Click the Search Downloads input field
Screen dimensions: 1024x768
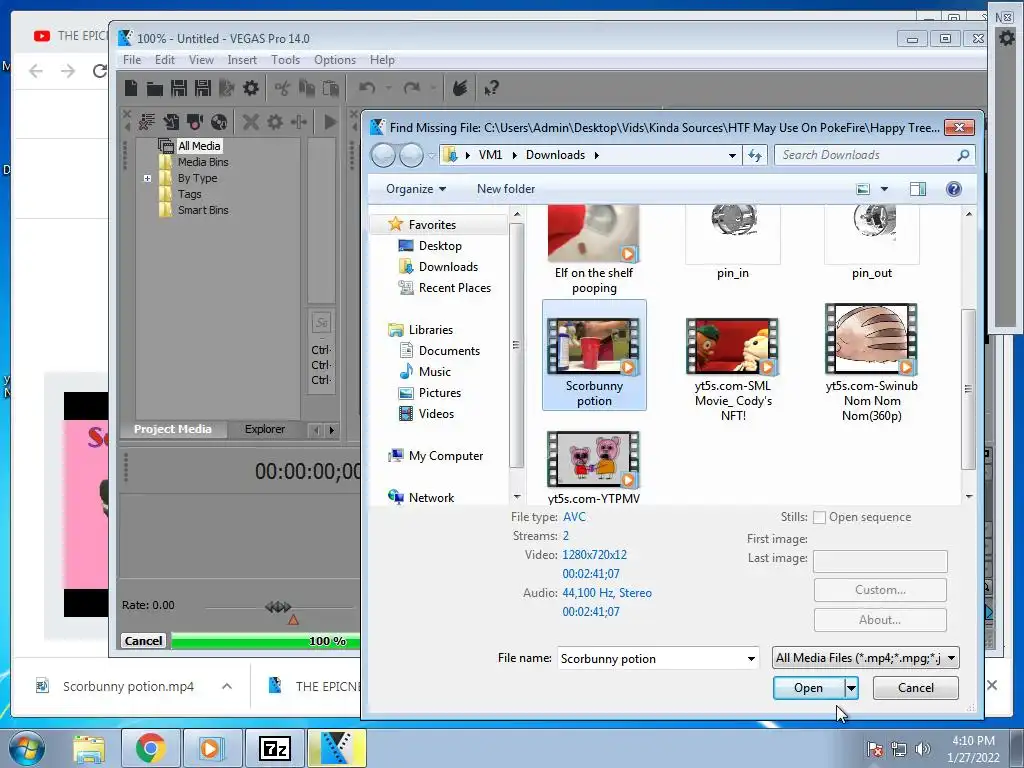click(x=867, y=155)
